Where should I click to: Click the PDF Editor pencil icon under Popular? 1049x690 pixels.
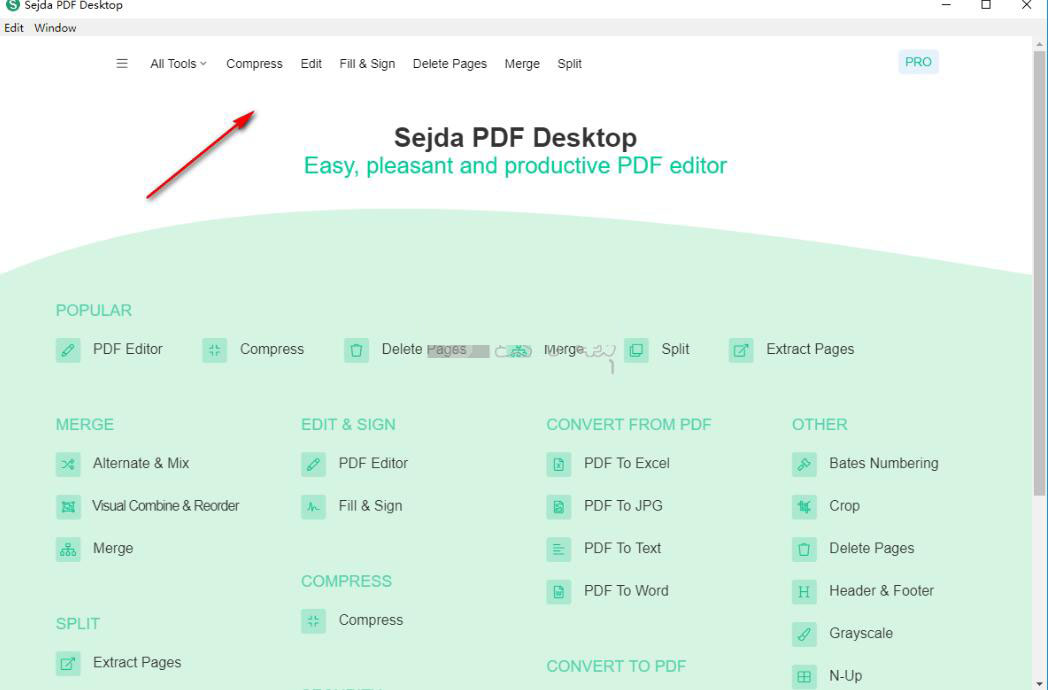point(68,350)
